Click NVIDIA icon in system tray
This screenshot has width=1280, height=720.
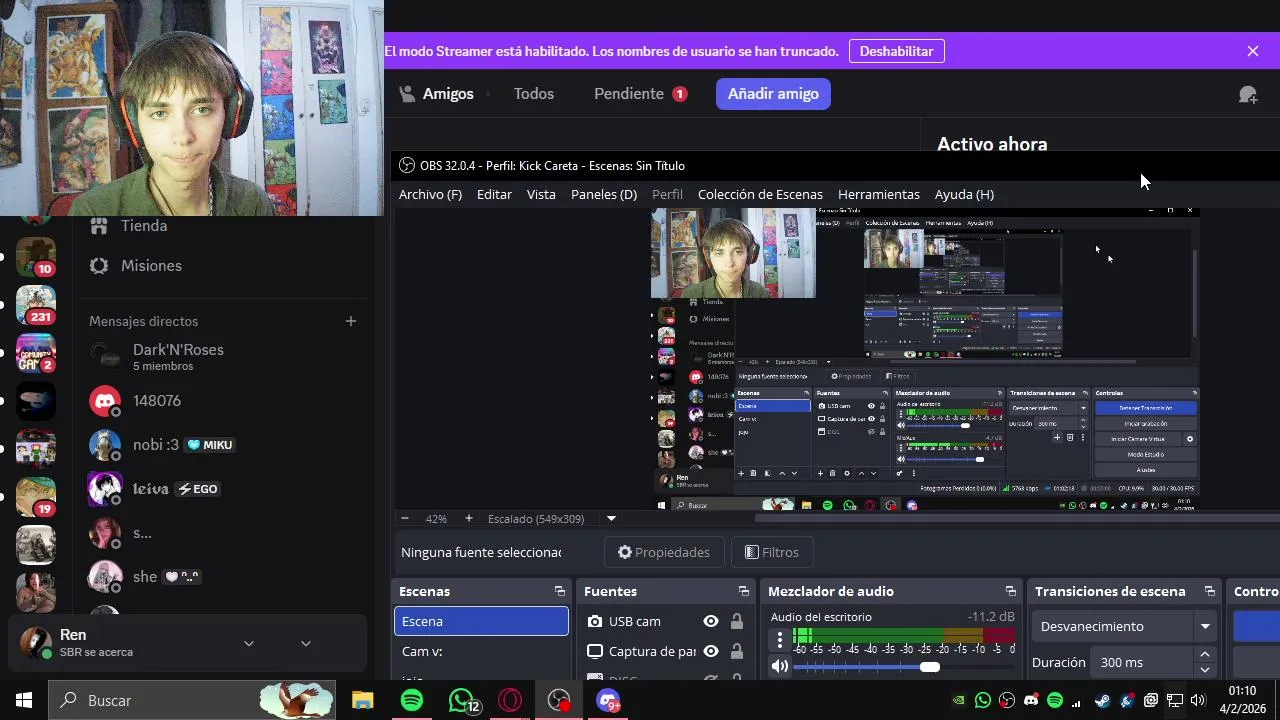(959, 701)
